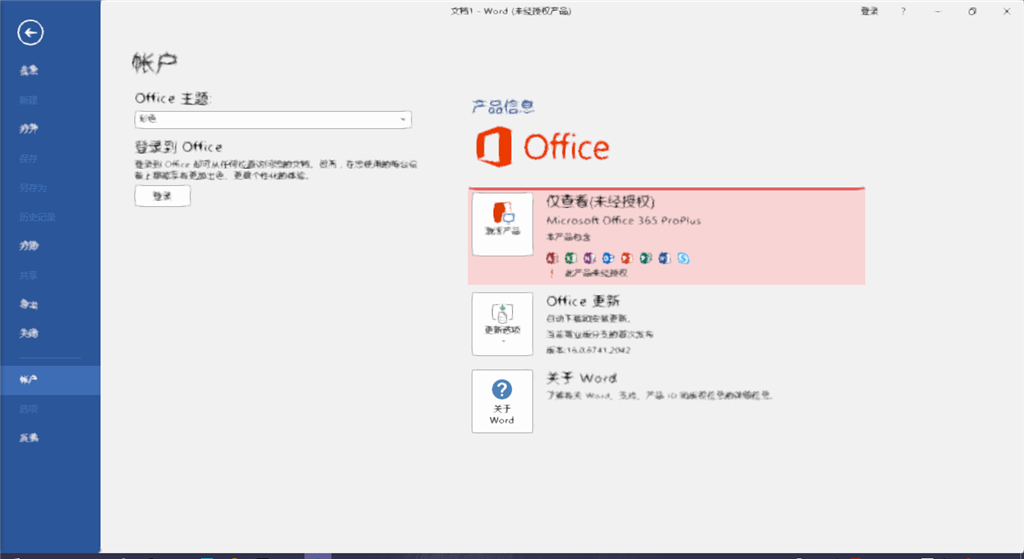Click 关闭 (Close), item above the sidebar divider
Image resolution: width=1024 pixels, height=559 pixels.
coord(29,334)
